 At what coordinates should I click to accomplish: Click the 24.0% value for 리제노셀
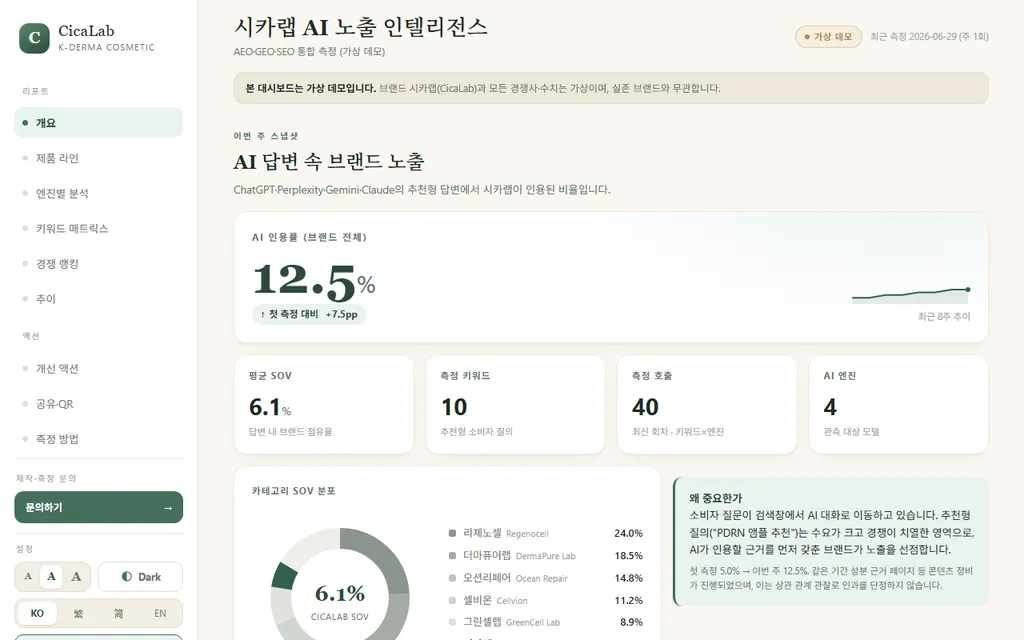(x=628, y=534)
